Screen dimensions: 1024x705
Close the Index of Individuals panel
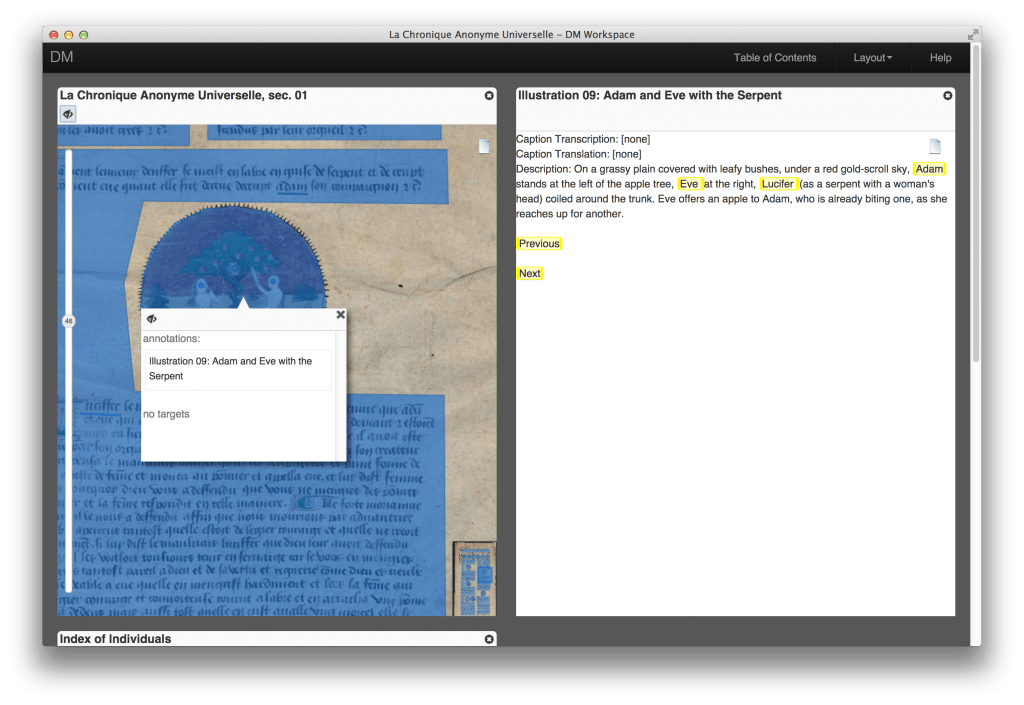click(x=489, y=639)
